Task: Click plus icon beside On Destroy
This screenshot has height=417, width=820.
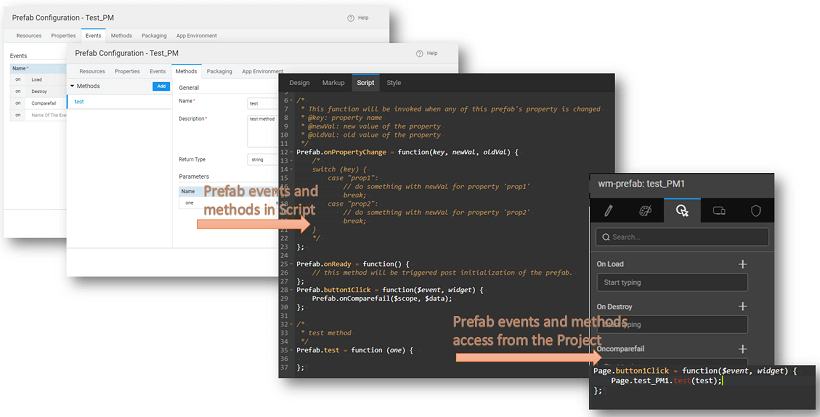Action: pos(742,306)
